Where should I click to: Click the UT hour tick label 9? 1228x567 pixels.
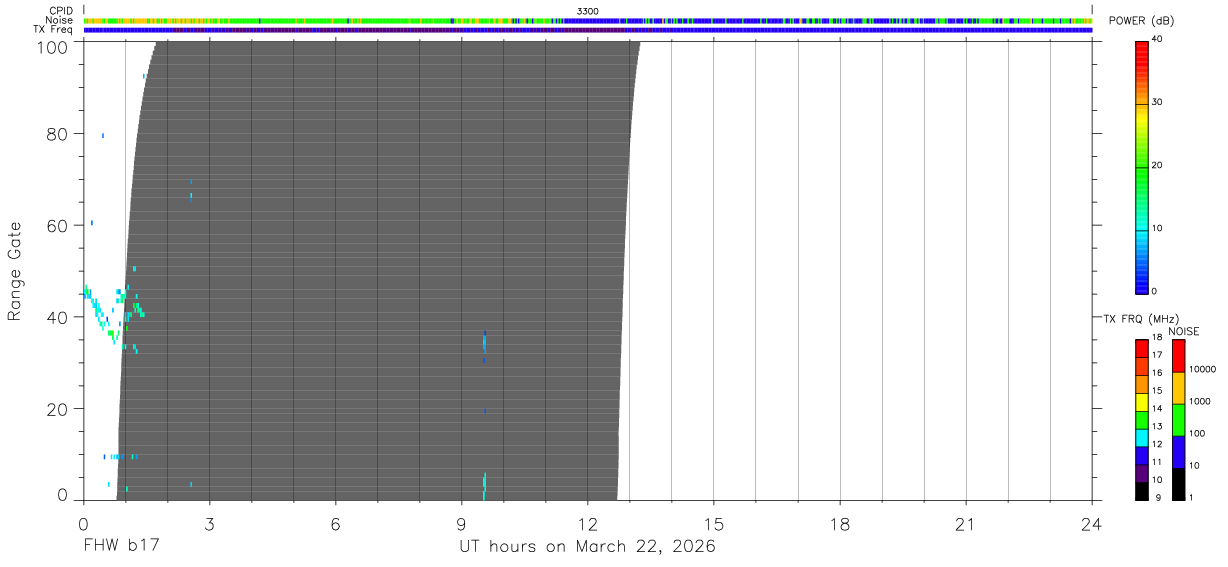(461, 524)
